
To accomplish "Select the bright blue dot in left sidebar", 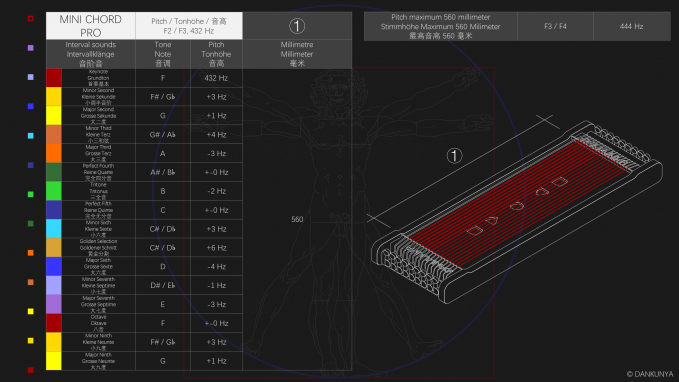I will tap(31, 106).
